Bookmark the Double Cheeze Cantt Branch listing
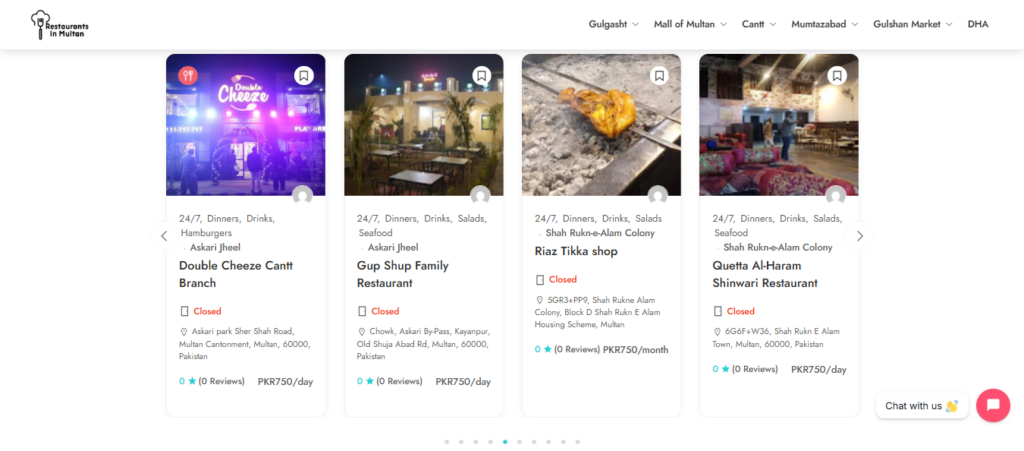The height and width of the screenshot is (451, 1024). coord(304,75)
